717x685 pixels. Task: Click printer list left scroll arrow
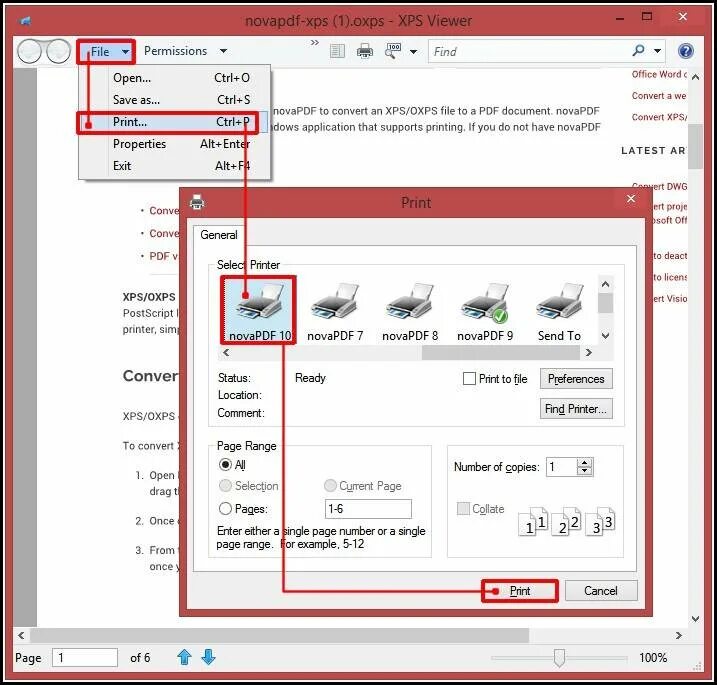(226, 353)
